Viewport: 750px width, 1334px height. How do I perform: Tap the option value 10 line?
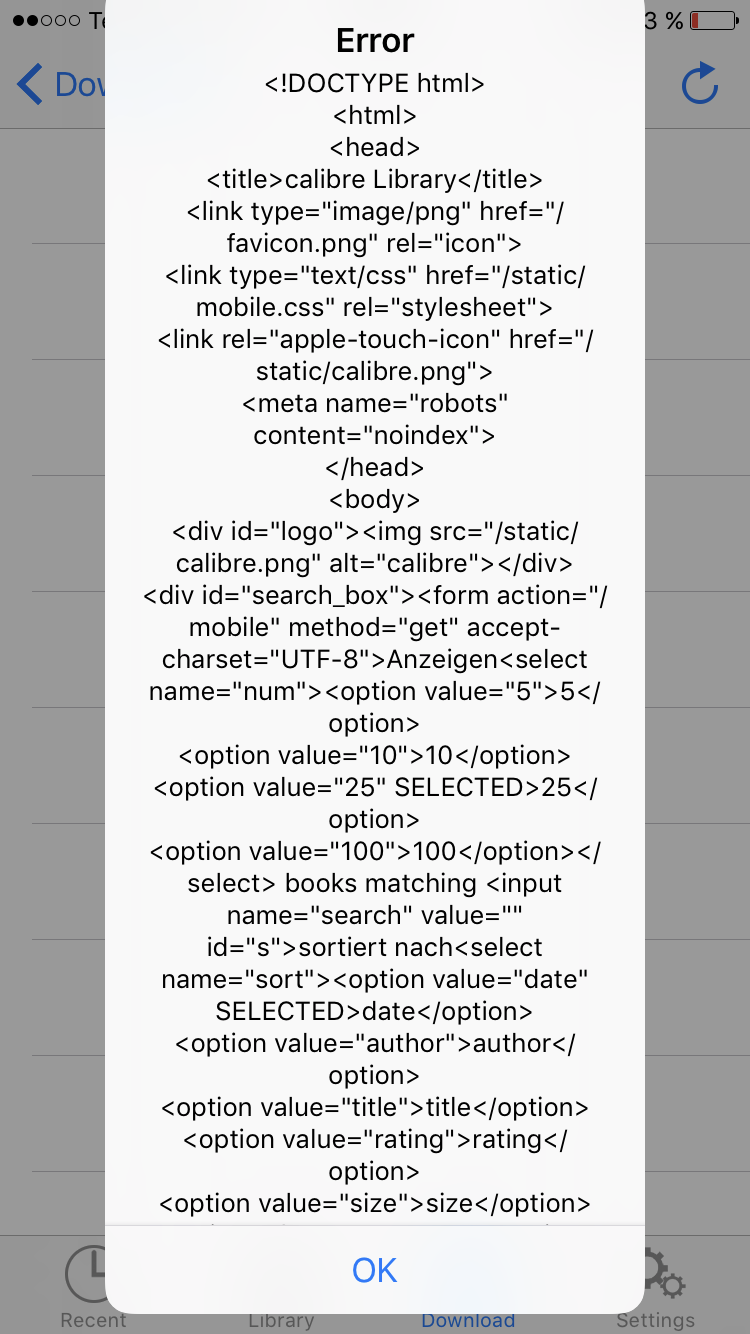click(x=375, y=756)
